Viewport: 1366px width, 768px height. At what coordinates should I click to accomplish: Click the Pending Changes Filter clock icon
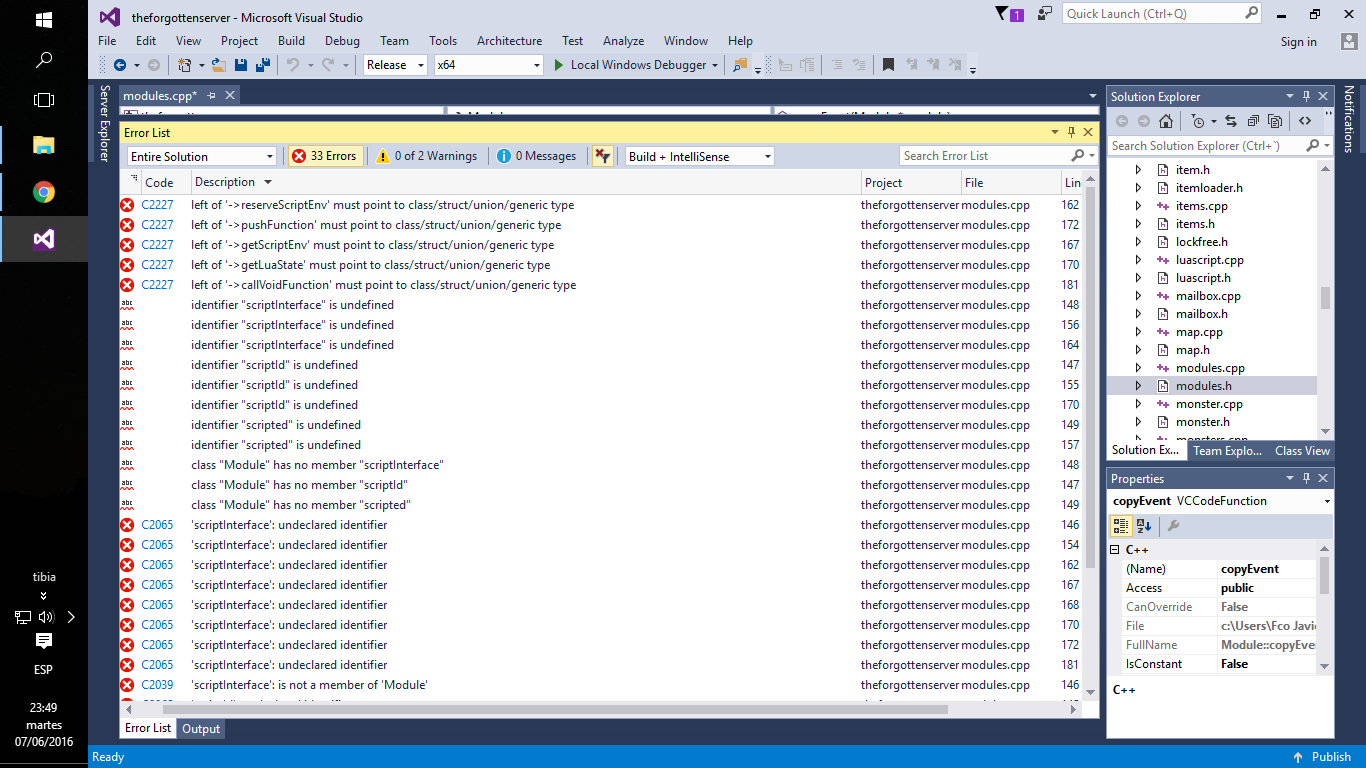pos(1198,121)
